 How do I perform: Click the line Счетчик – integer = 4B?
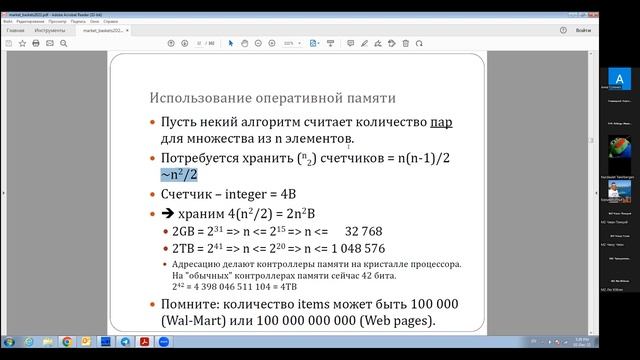(x=228, y=194)
